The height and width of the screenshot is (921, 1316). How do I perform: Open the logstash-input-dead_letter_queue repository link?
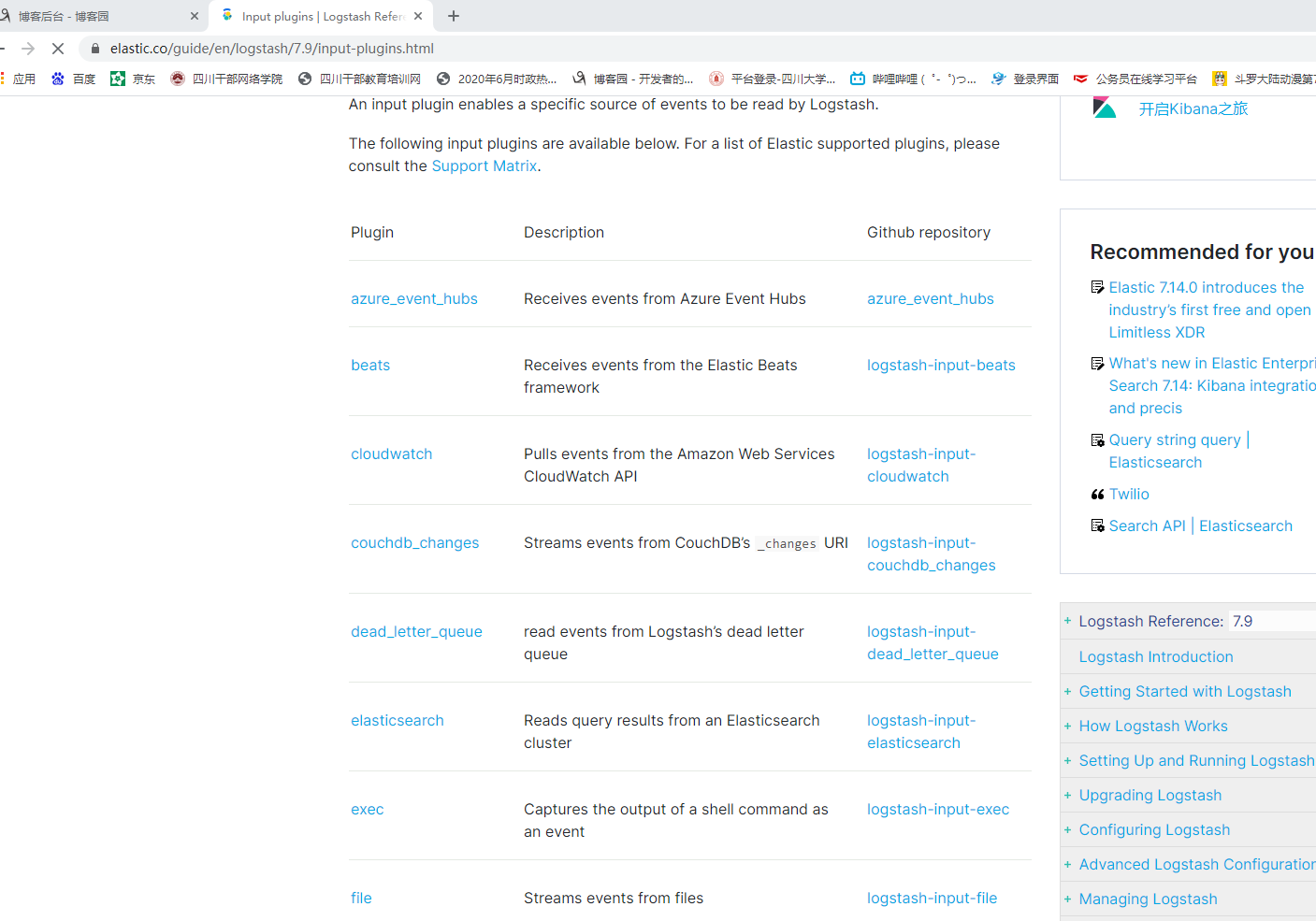pos(933,642)
